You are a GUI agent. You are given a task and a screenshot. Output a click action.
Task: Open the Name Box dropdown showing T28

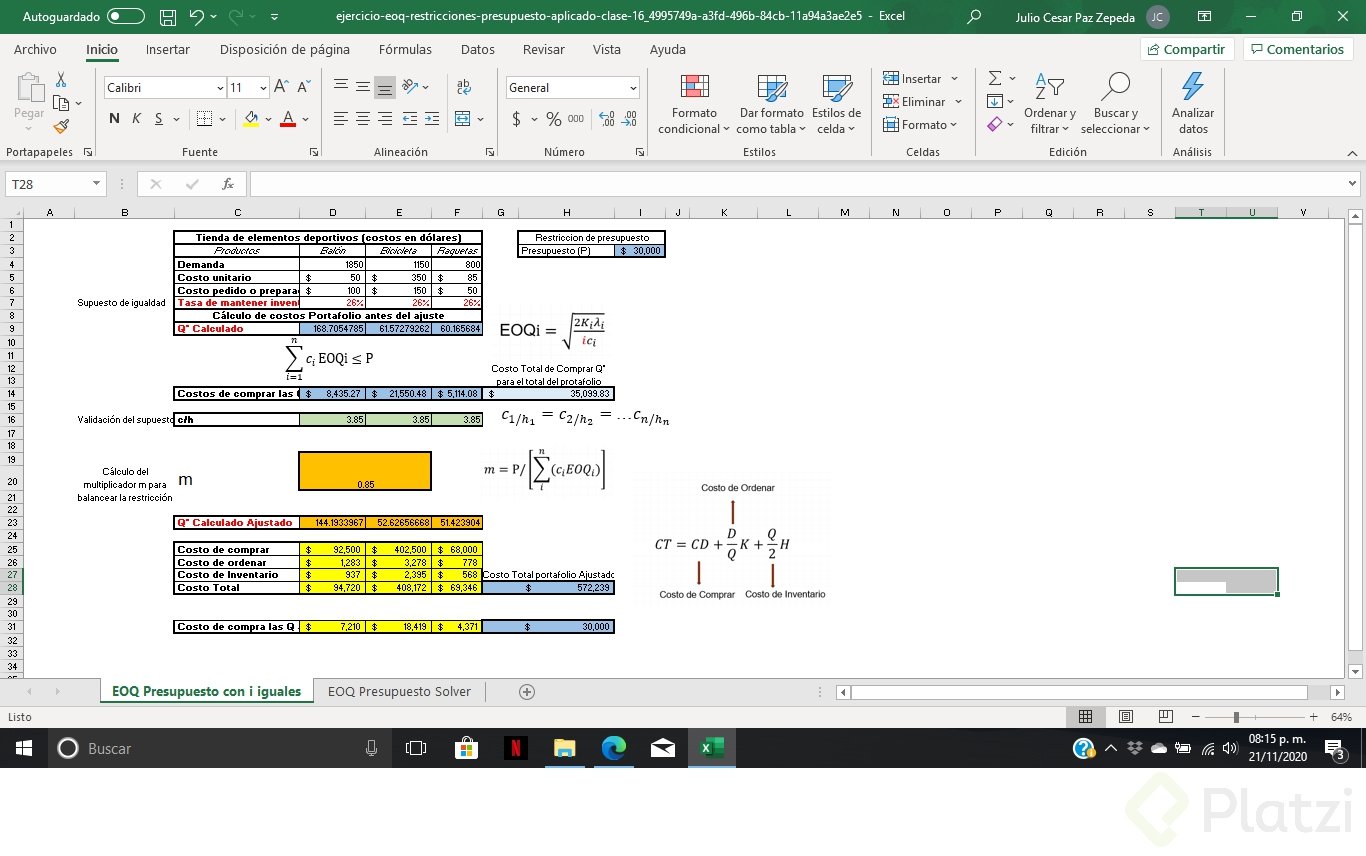[x=95, y=184]
